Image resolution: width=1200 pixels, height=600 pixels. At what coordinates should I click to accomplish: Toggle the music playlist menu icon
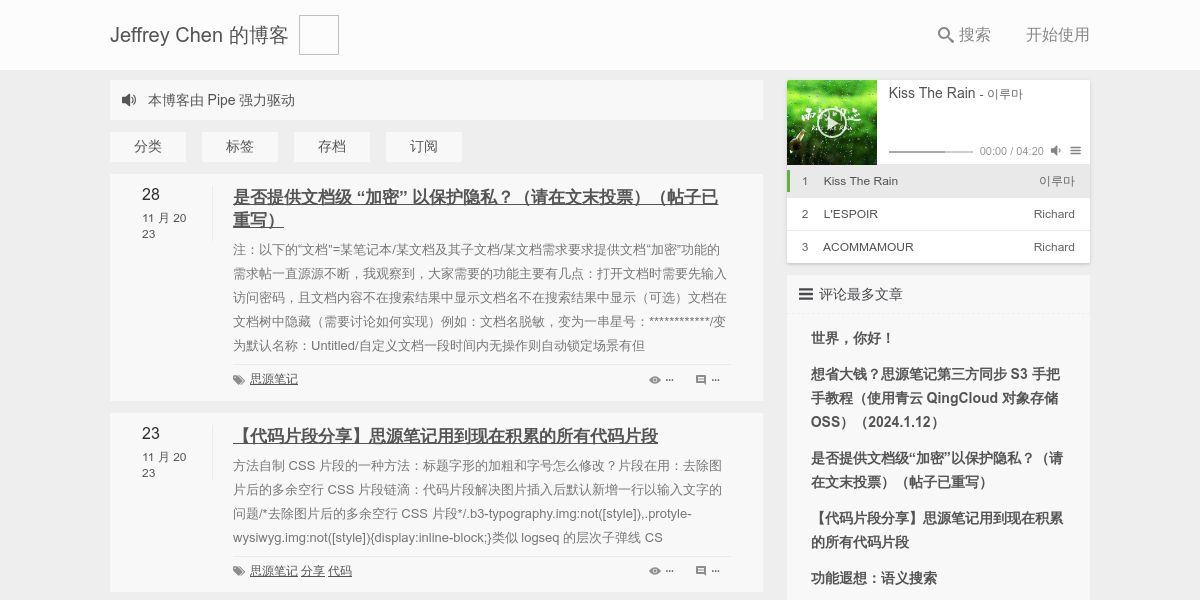coord(1076,151)
